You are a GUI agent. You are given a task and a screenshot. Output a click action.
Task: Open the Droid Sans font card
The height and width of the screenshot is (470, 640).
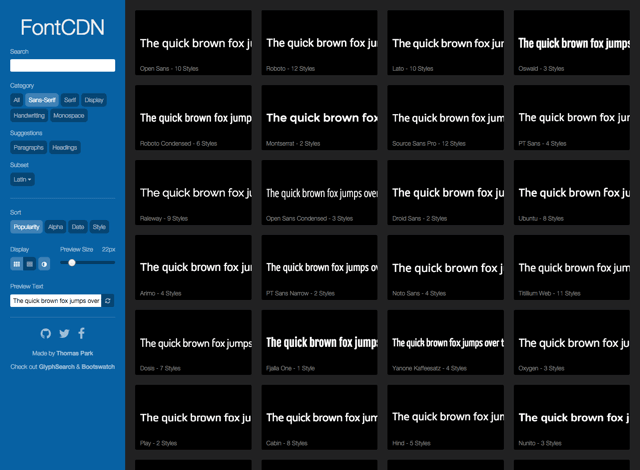point(446,193)
